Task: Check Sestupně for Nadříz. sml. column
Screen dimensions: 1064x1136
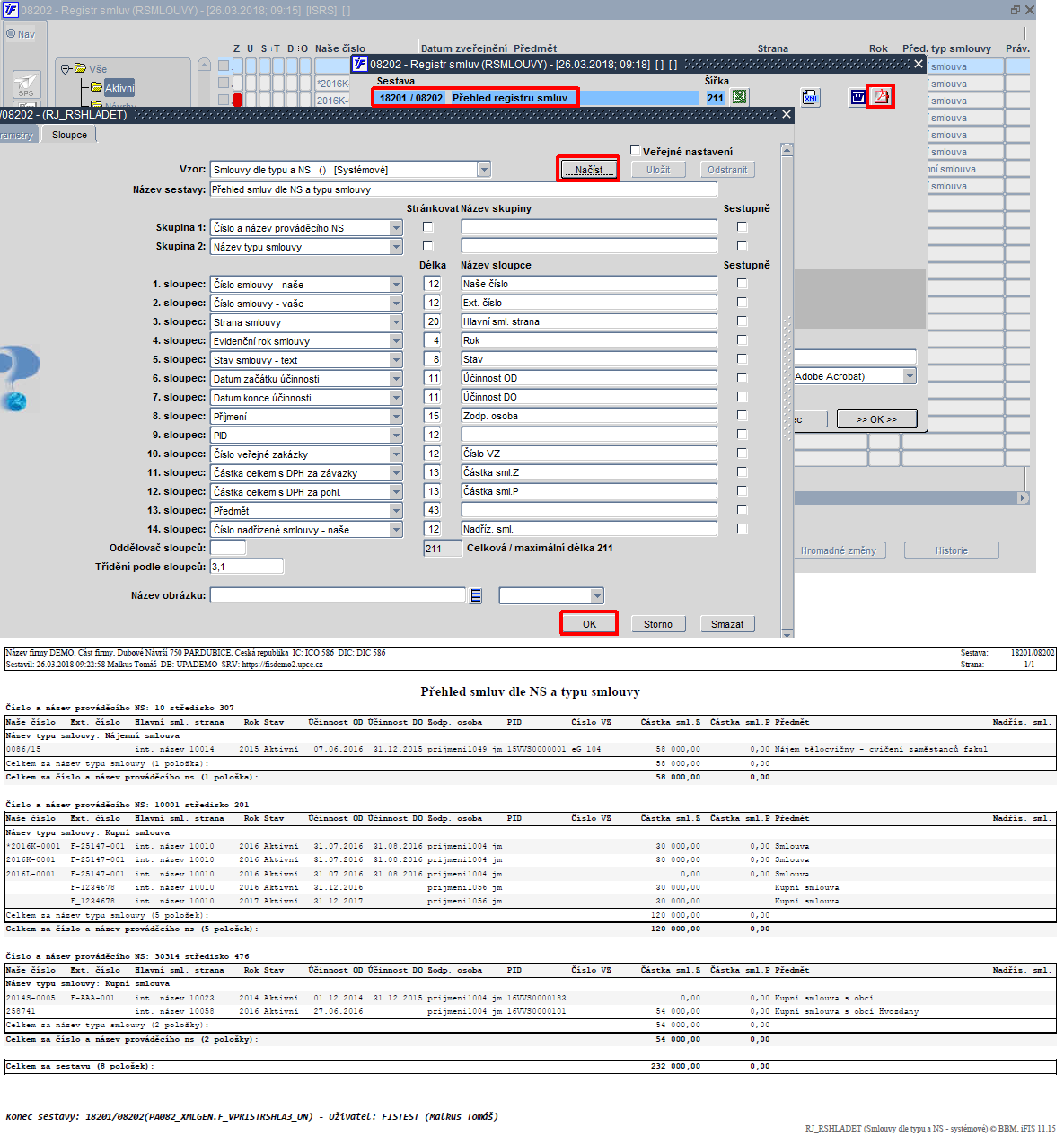Action: click(x=742, y=529)
